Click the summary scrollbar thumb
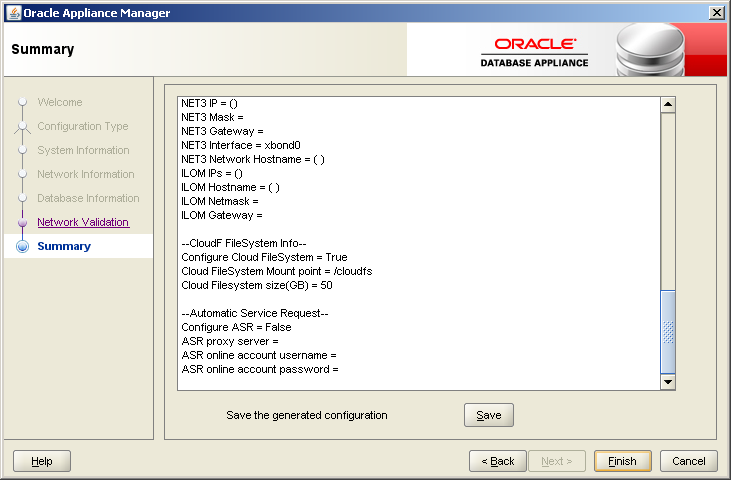 [x=668, y=332]
